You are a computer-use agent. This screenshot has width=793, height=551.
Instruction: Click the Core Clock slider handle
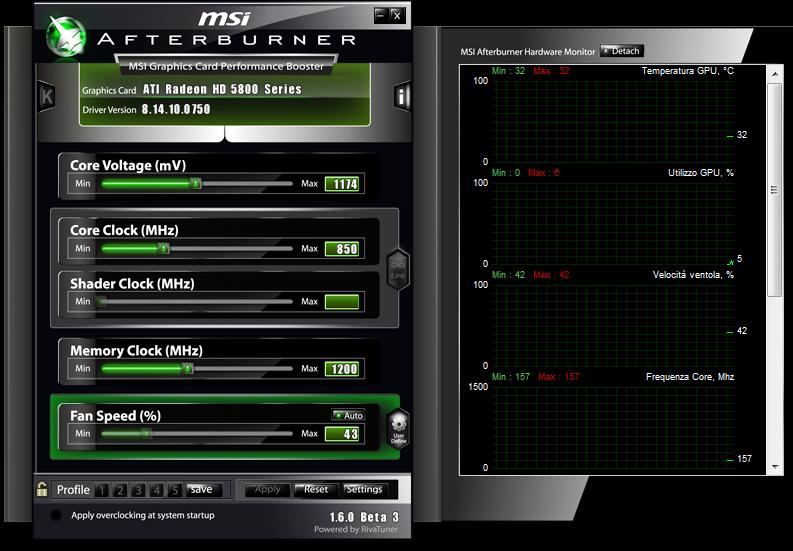[163, 248]
